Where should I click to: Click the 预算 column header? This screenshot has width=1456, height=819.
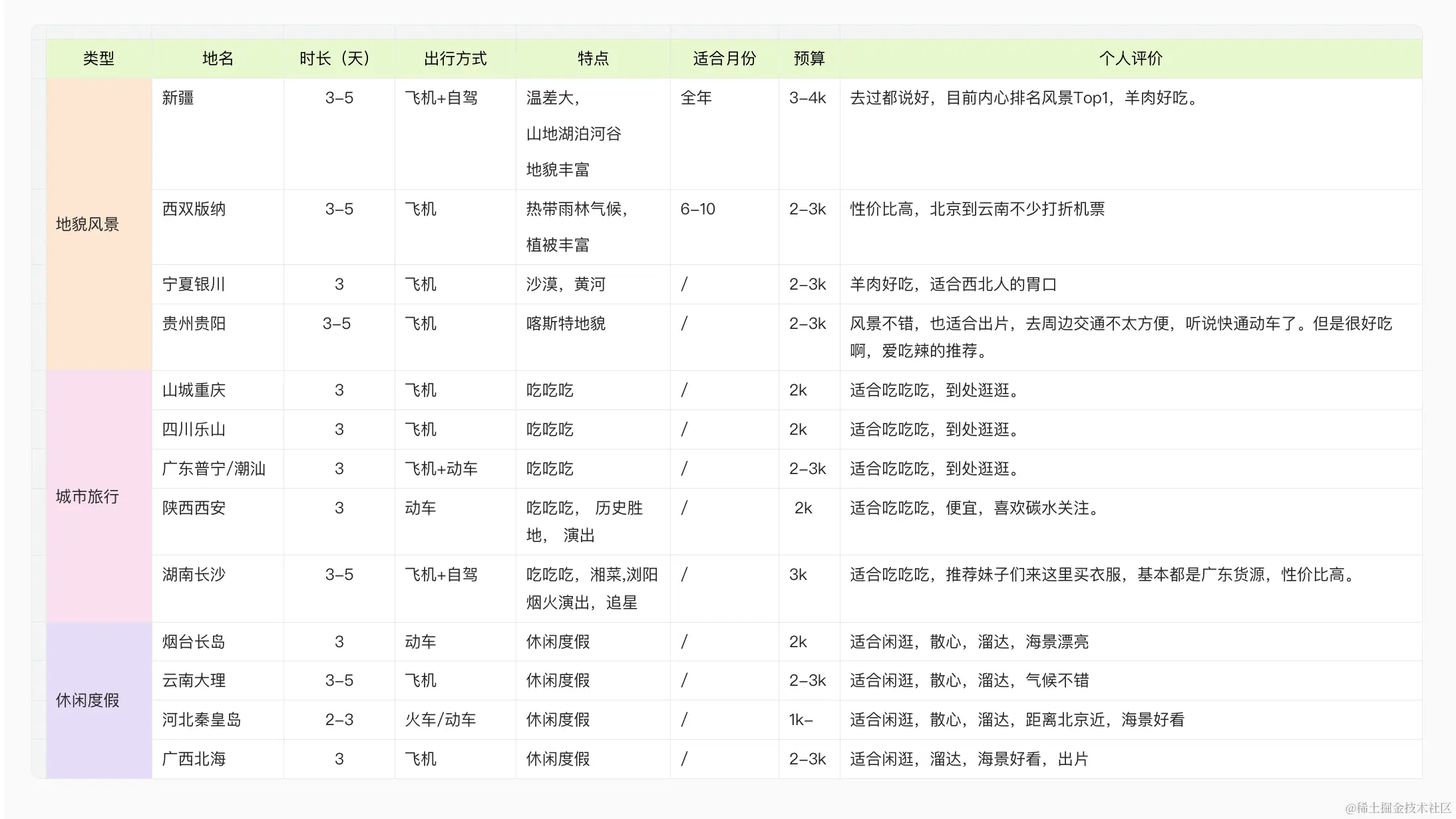point(809,59)
